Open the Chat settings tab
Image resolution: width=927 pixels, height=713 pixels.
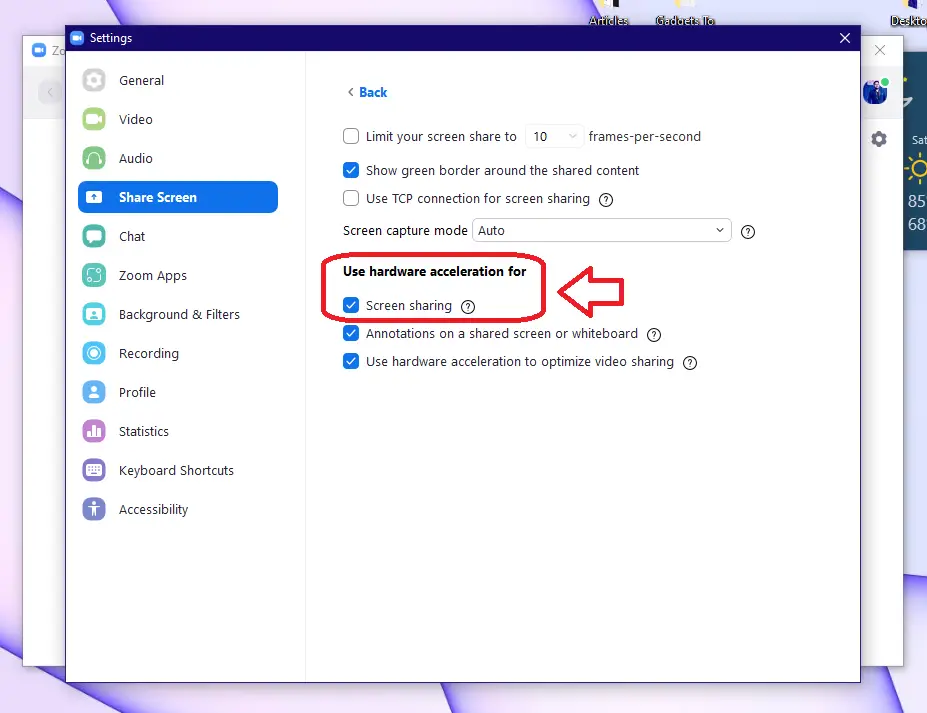(177, 236)
